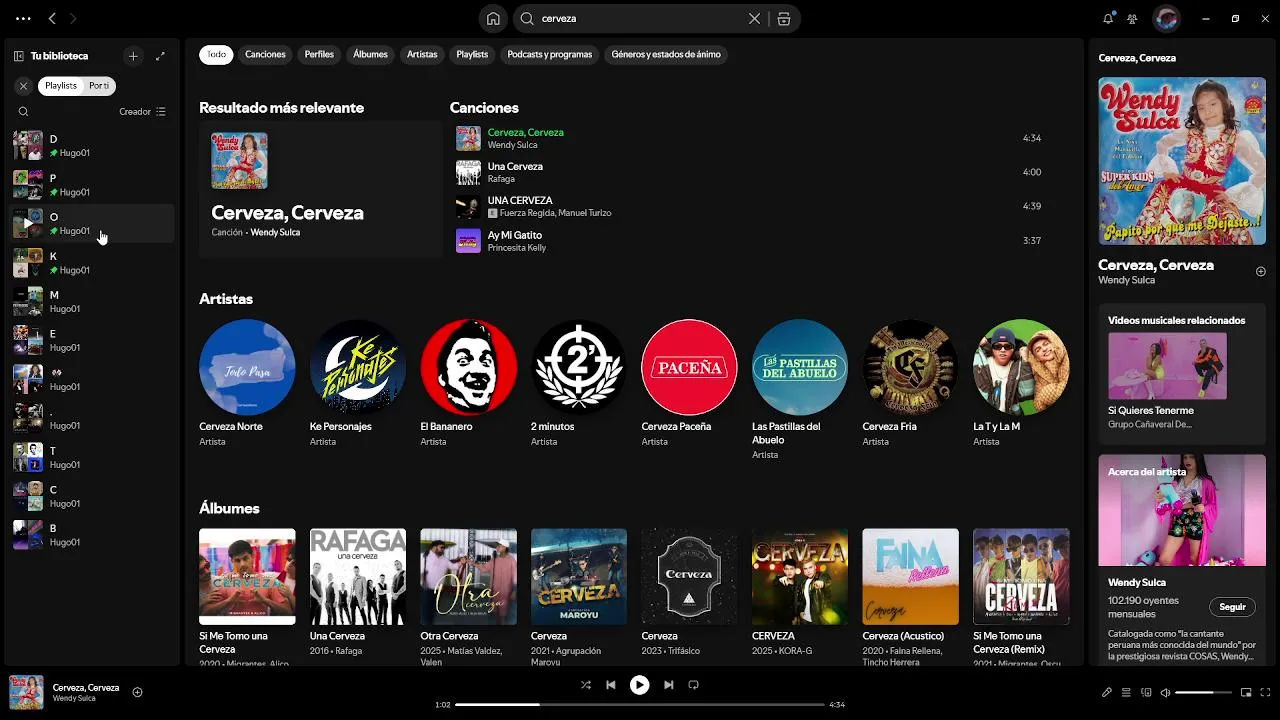Select the Álbumes filter tab
1280x720 pixels.
[370, 55]
